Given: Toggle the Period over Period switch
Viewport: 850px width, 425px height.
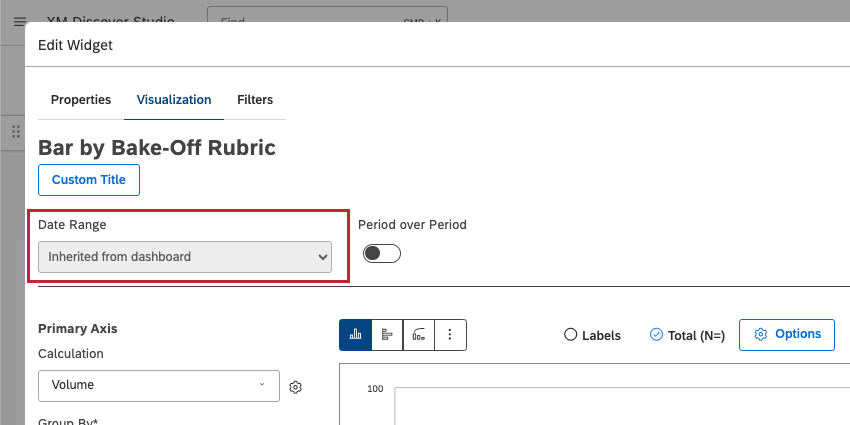Looking at the screenshot, I should 381,253.
